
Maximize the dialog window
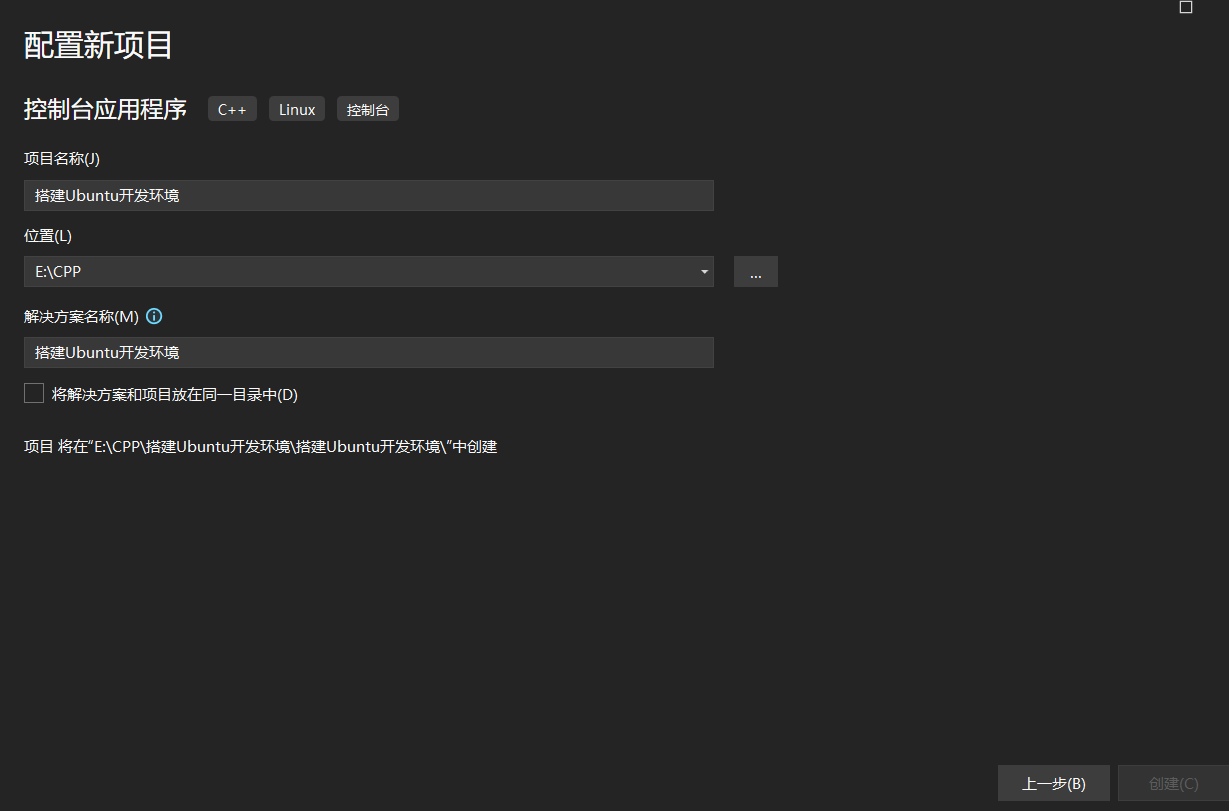[1186, 7]
